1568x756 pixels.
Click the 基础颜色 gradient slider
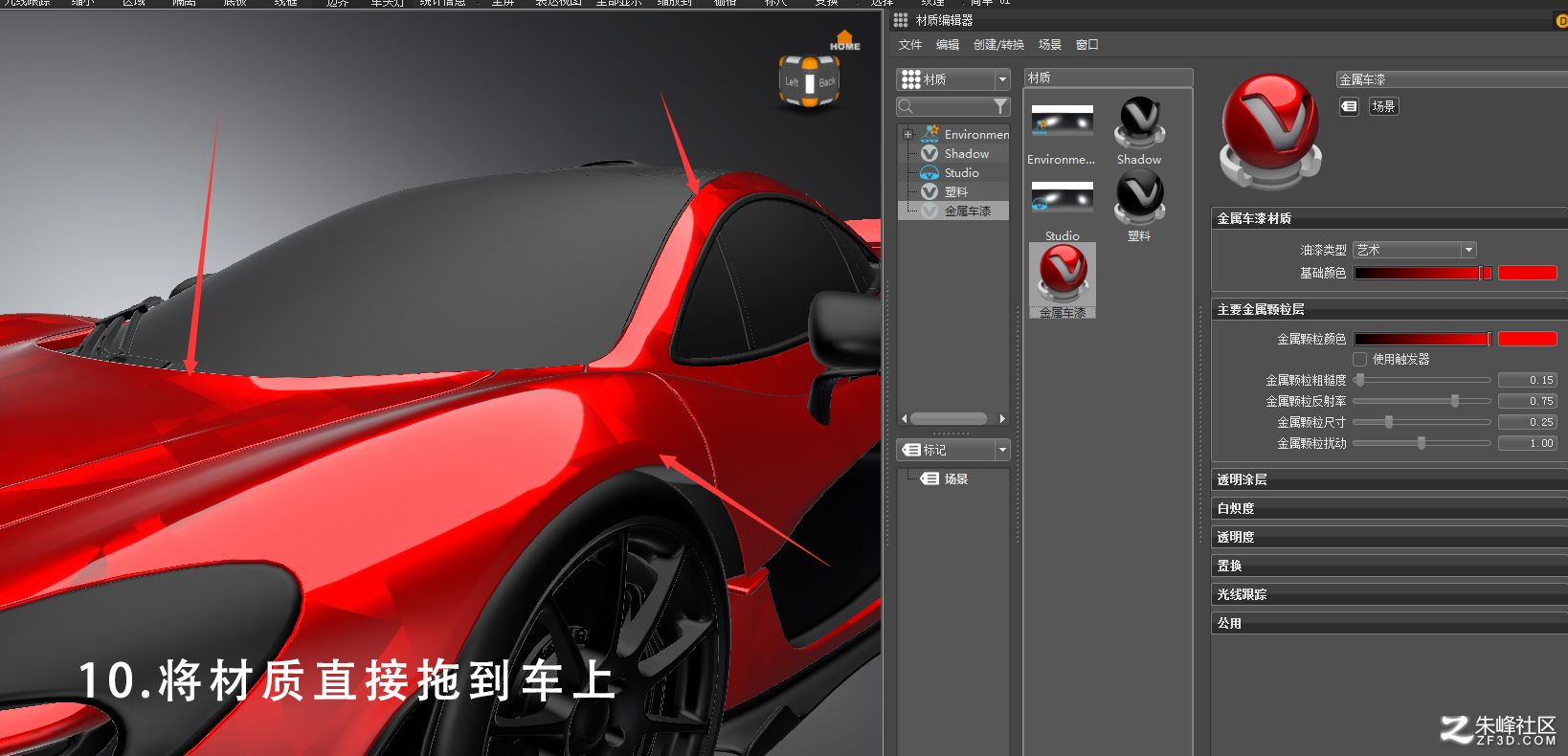point(1422,273)
